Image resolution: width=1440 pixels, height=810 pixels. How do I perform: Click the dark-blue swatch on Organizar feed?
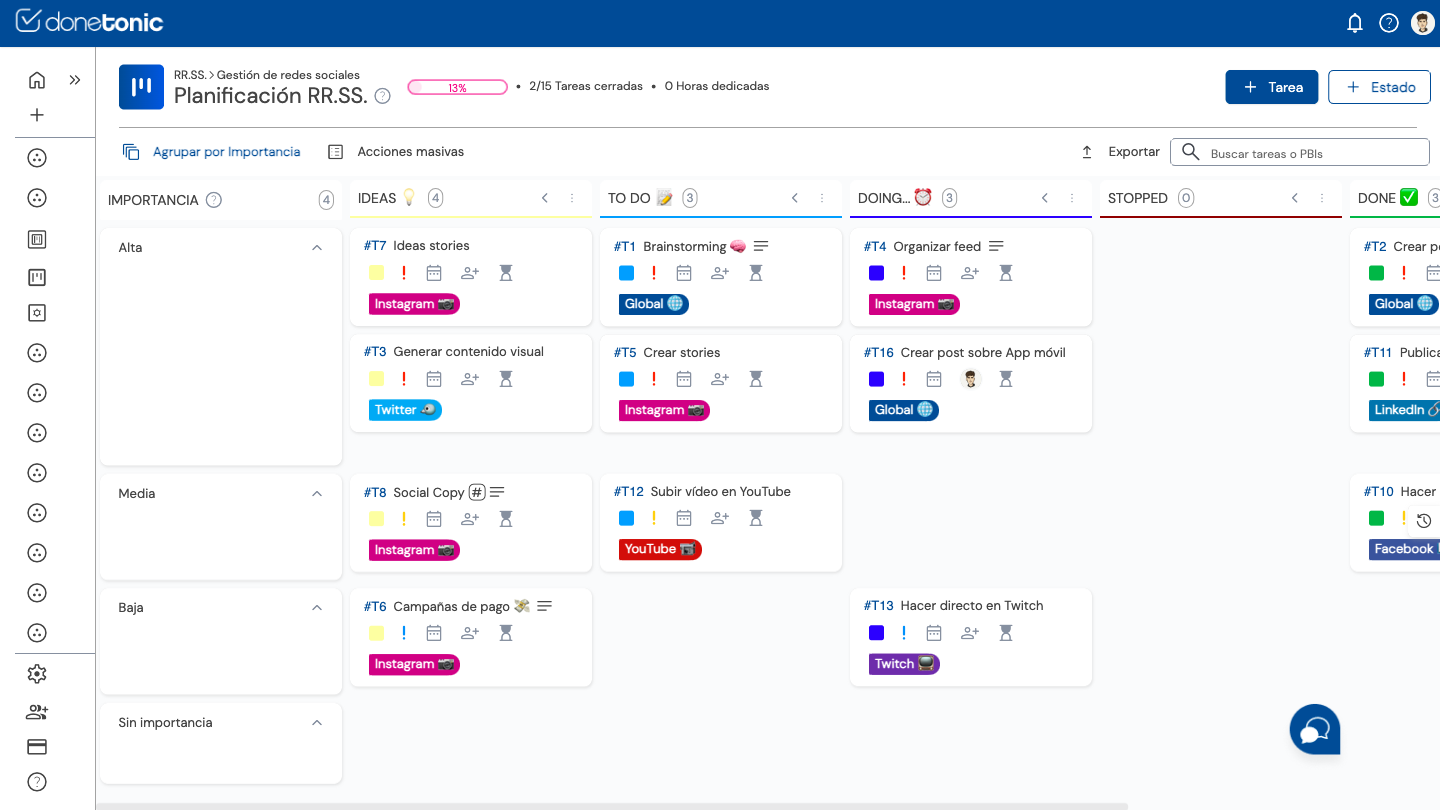click(x=876, y=273)
